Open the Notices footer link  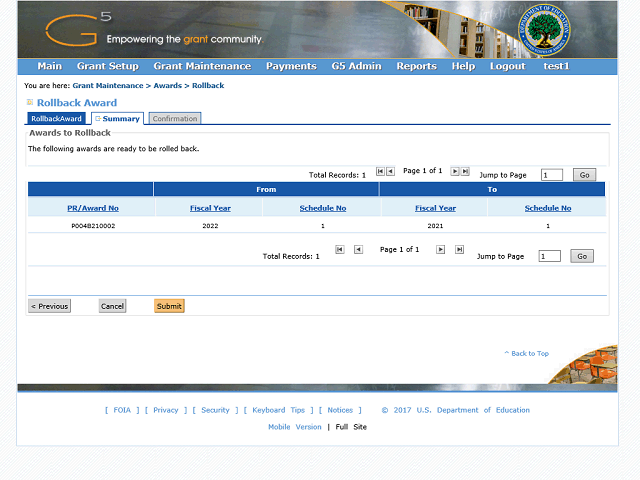[x=340, y=410]
